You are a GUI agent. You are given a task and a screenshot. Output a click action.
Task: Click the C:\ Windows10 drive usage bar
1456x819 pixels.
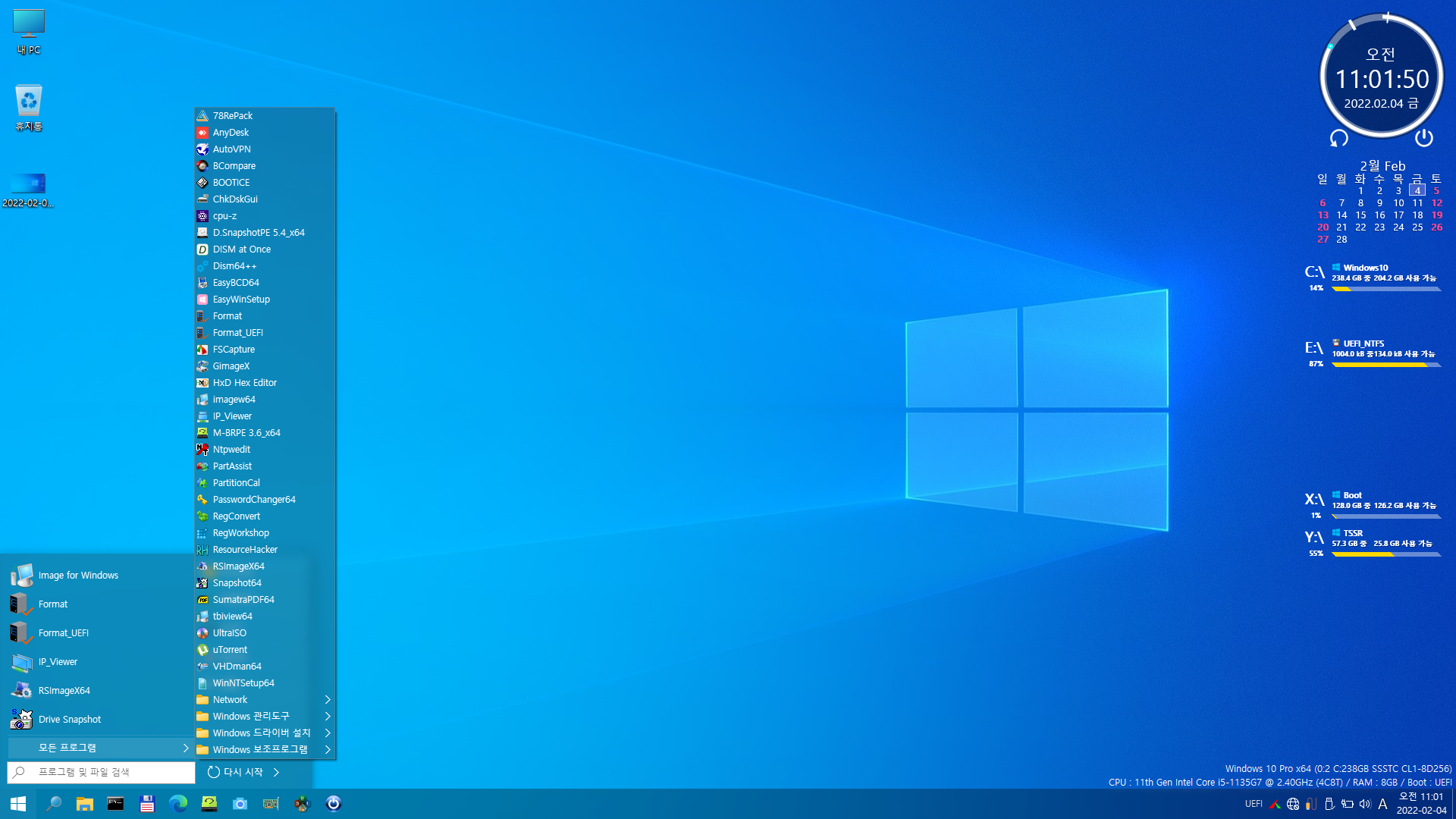(x=1386, y=289)
